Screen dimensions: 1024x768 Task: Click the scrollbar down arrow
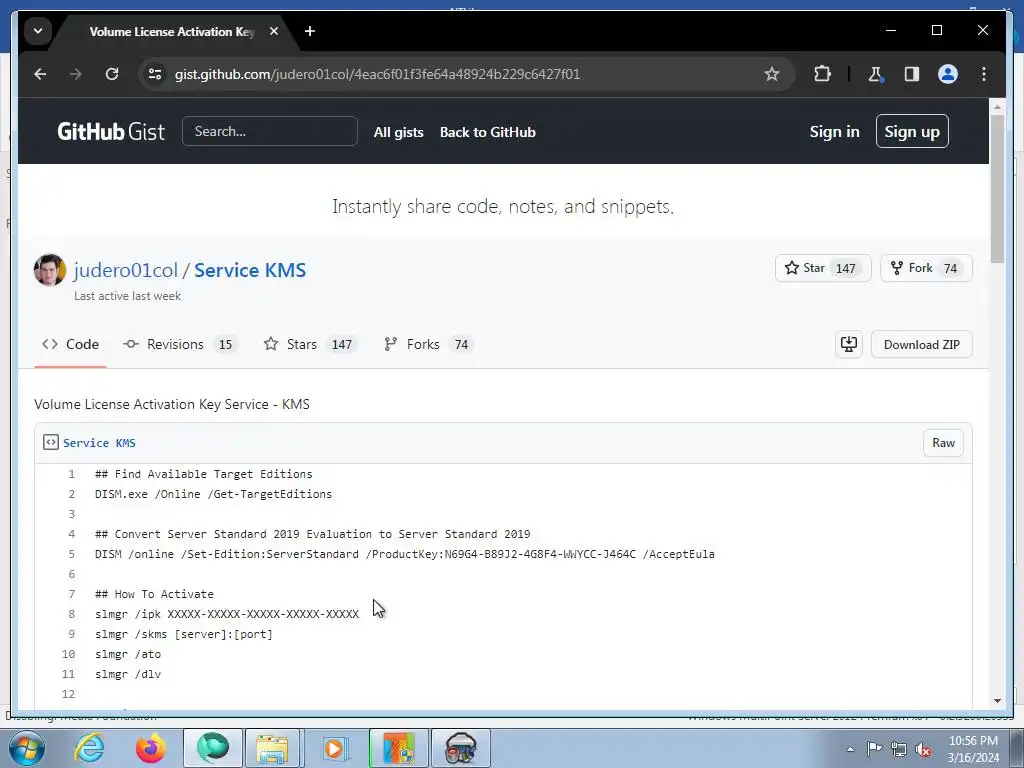tap(997, 701)
